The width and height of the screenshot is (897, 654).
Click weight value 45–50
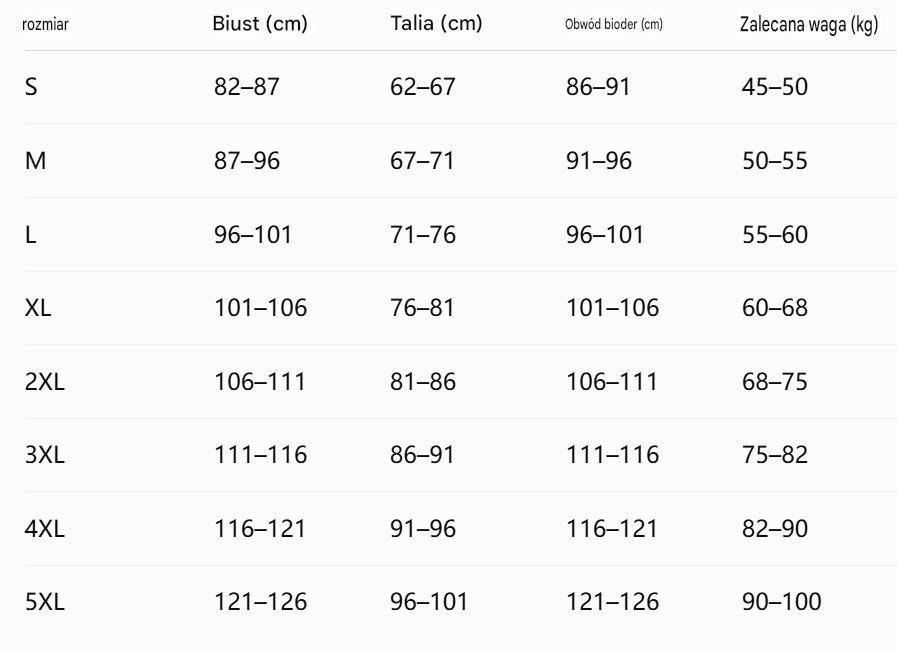click(775, 87)
